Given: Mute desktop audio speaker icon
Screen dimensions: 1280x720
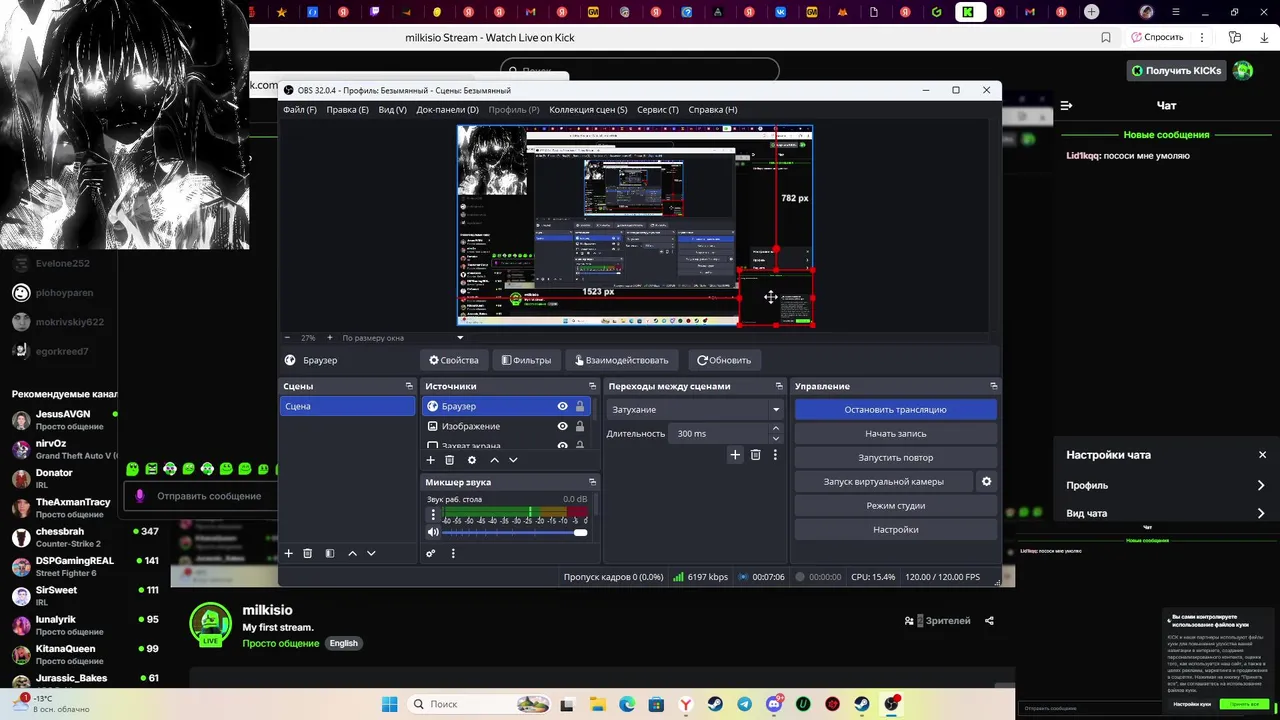Looking at the screenshot, I should coord(433,532).
